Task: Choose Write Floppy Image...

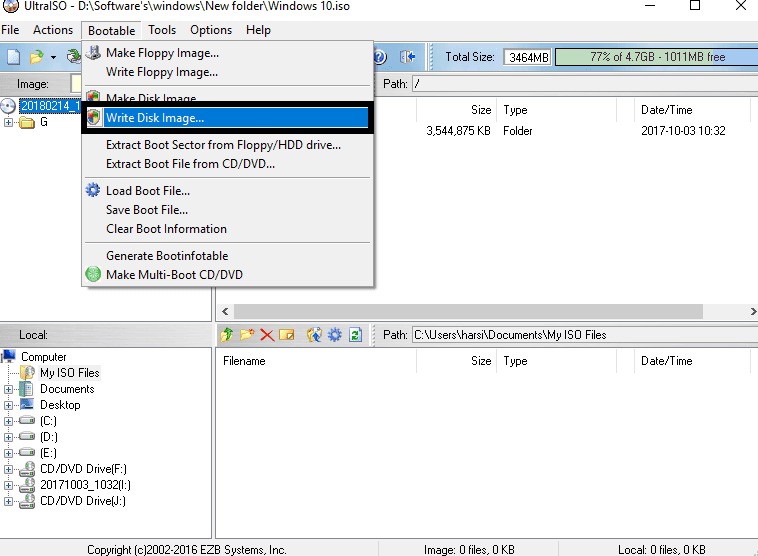Action: coord(227,72)
